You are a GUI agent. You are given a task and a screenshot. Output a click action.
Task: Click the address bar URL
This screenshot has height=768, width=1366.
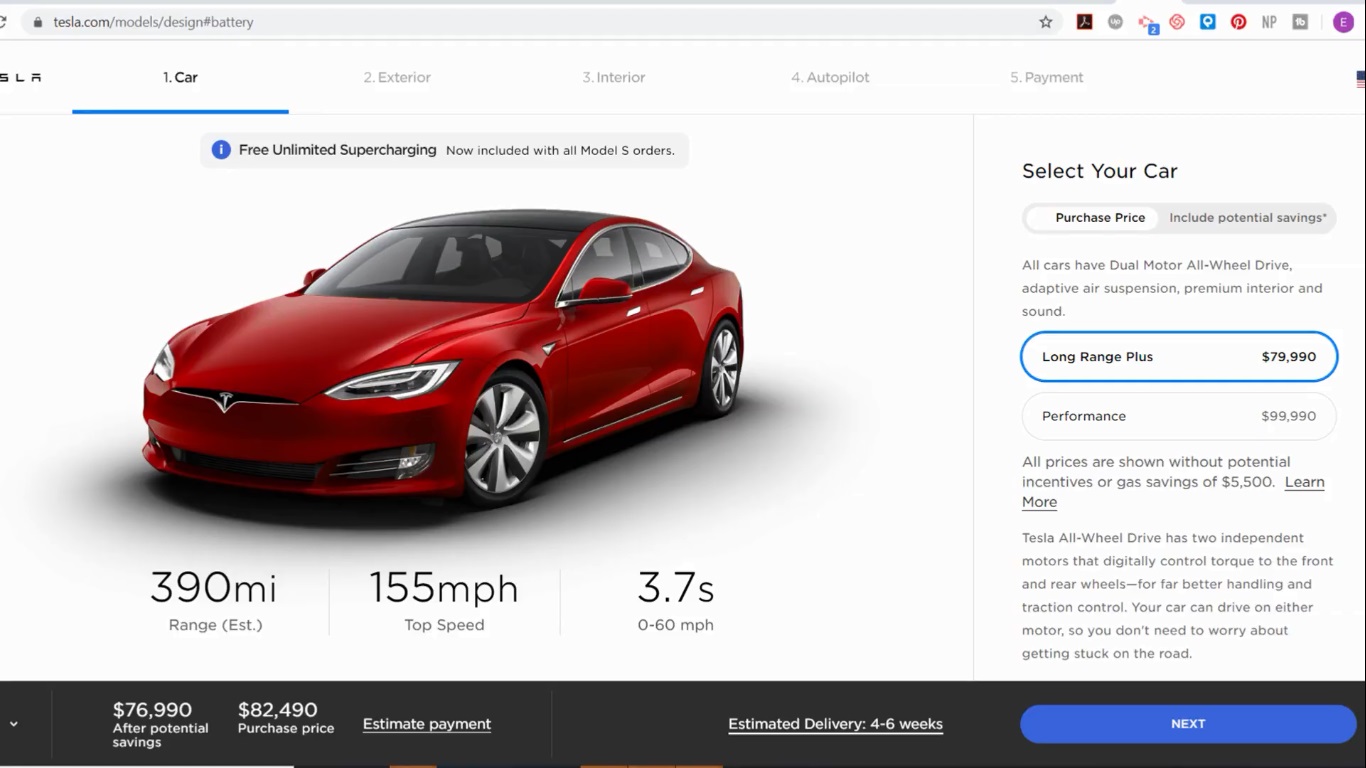click(x=153, y=22)
